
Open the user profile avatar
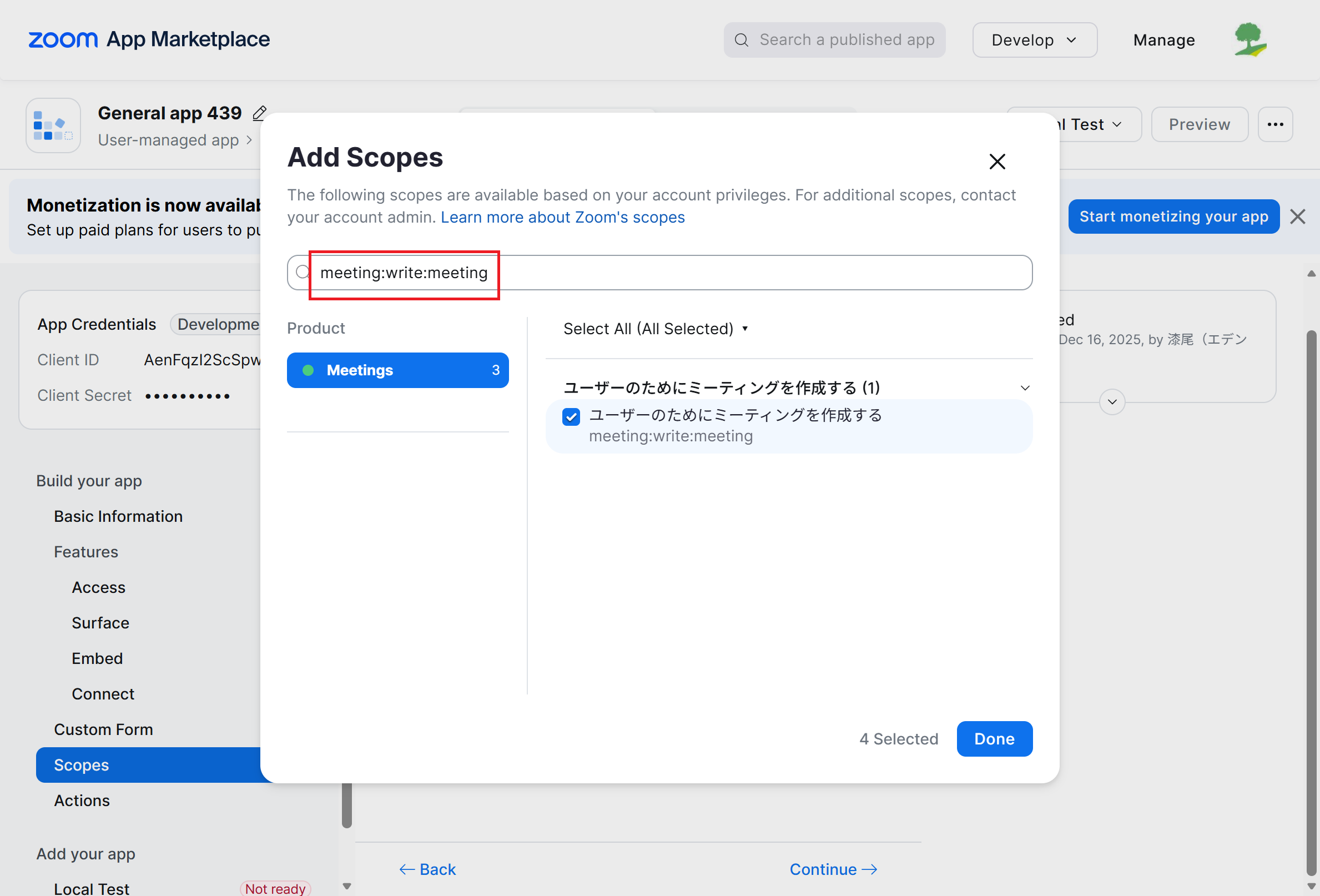tap(1250, 40)
